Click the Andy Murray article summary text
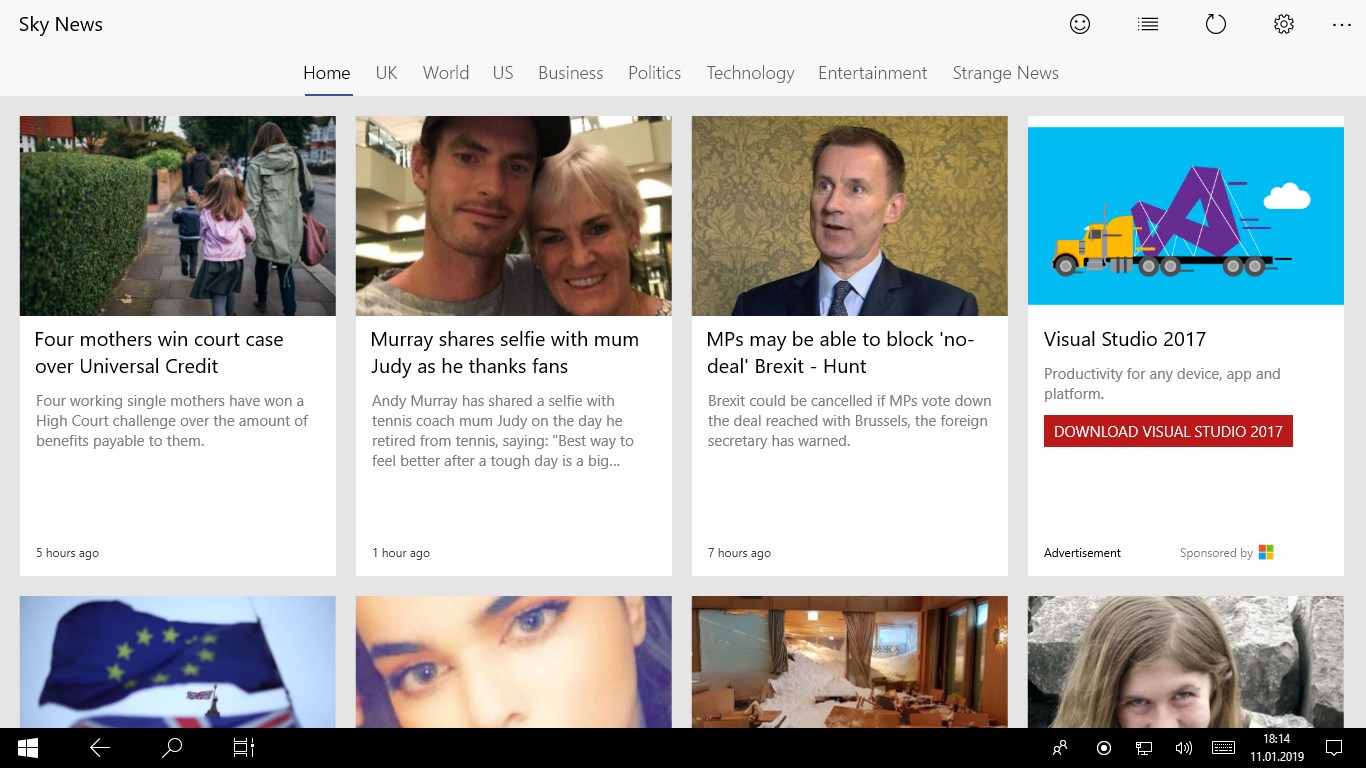 (503, 431)
